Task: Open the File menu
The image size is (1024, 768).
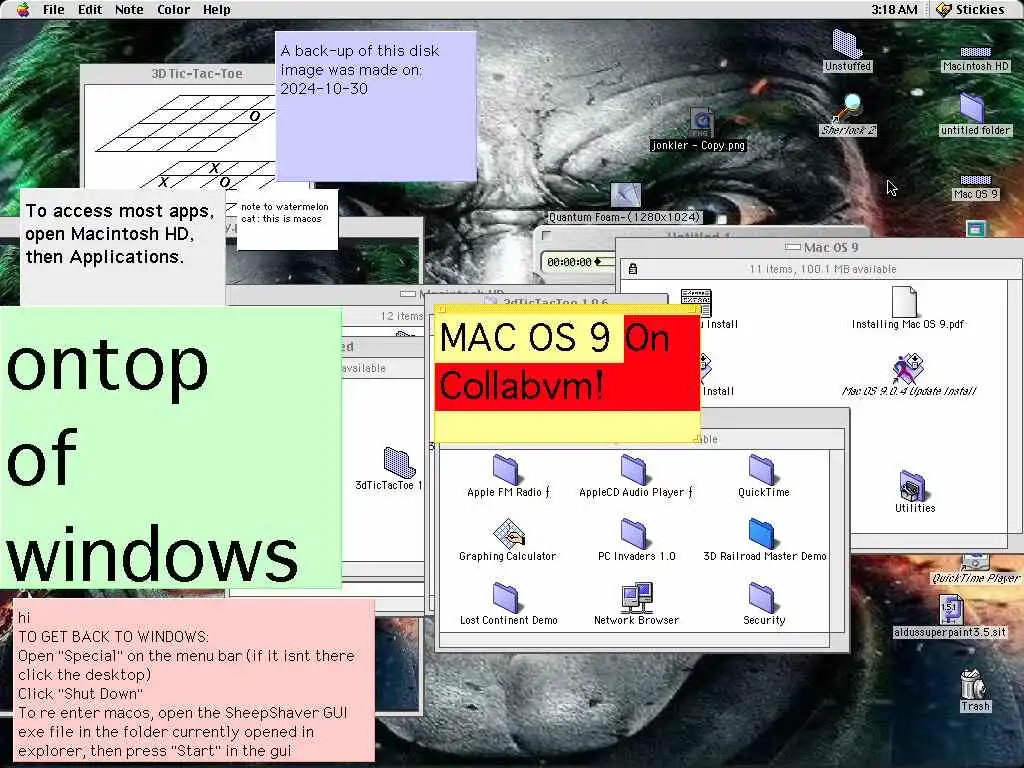Action: pos(54,9)
